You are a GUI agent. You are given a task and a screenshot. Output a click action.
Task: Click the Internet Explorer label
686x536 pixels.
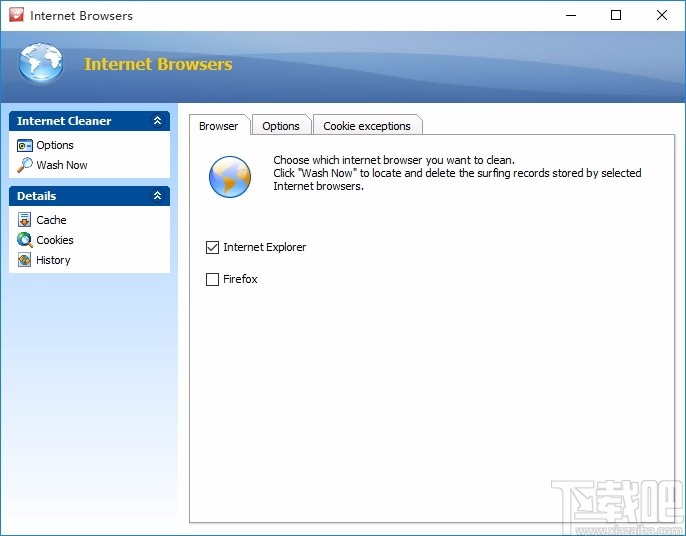(x=264, y=247)
